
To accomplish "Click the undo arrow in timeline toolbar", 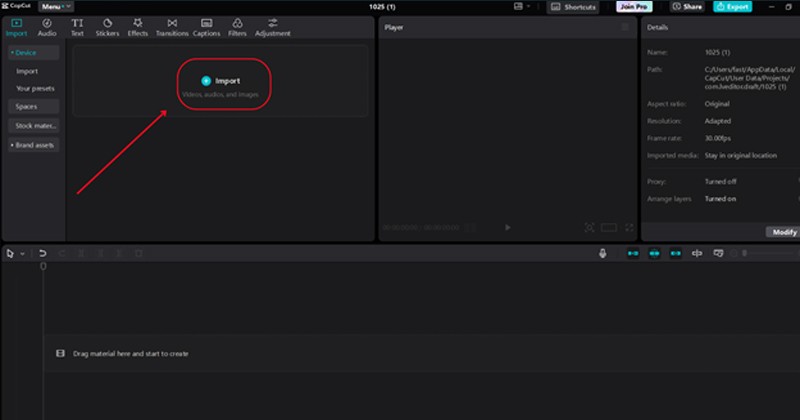I will pos(43,254).
